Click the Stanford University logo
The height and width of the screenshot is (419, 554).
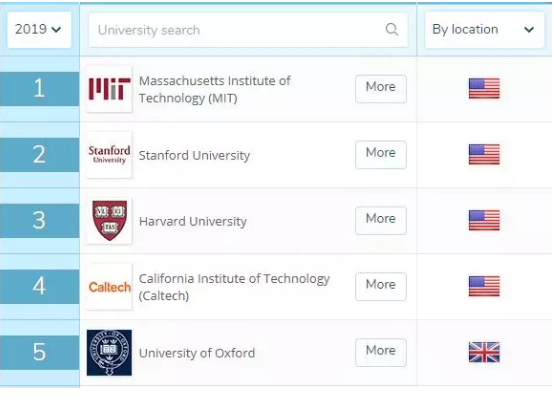pos(109,155)
